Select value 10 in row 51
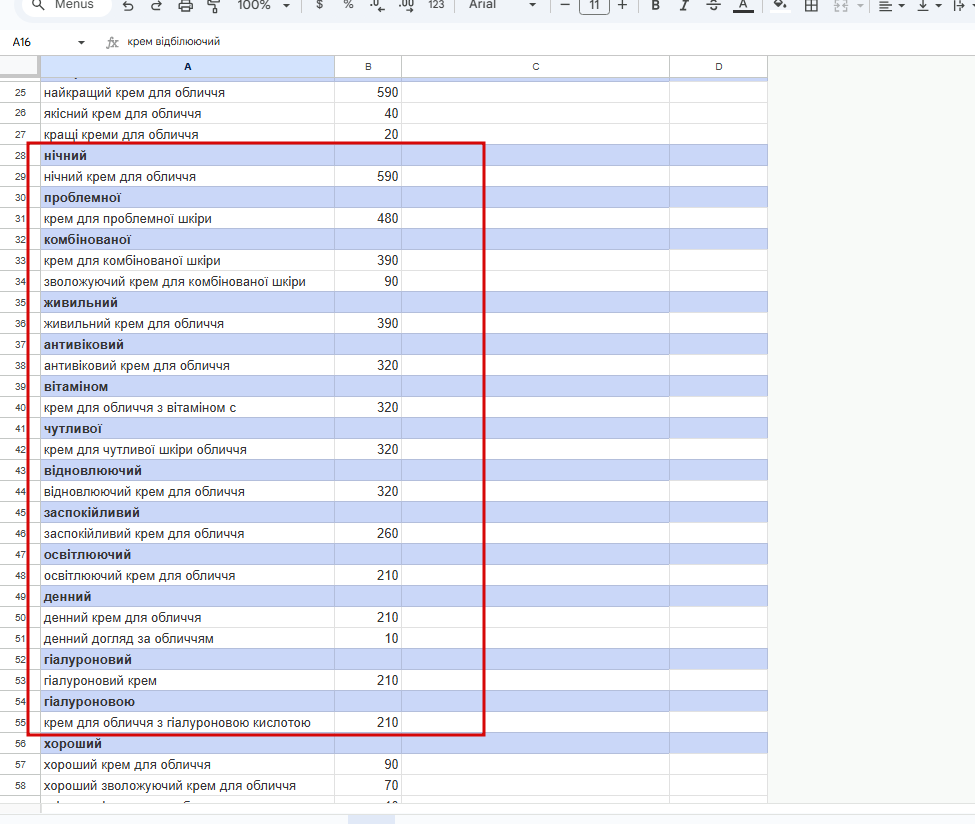This screenshot has height=824, width=975. point(368,639)
